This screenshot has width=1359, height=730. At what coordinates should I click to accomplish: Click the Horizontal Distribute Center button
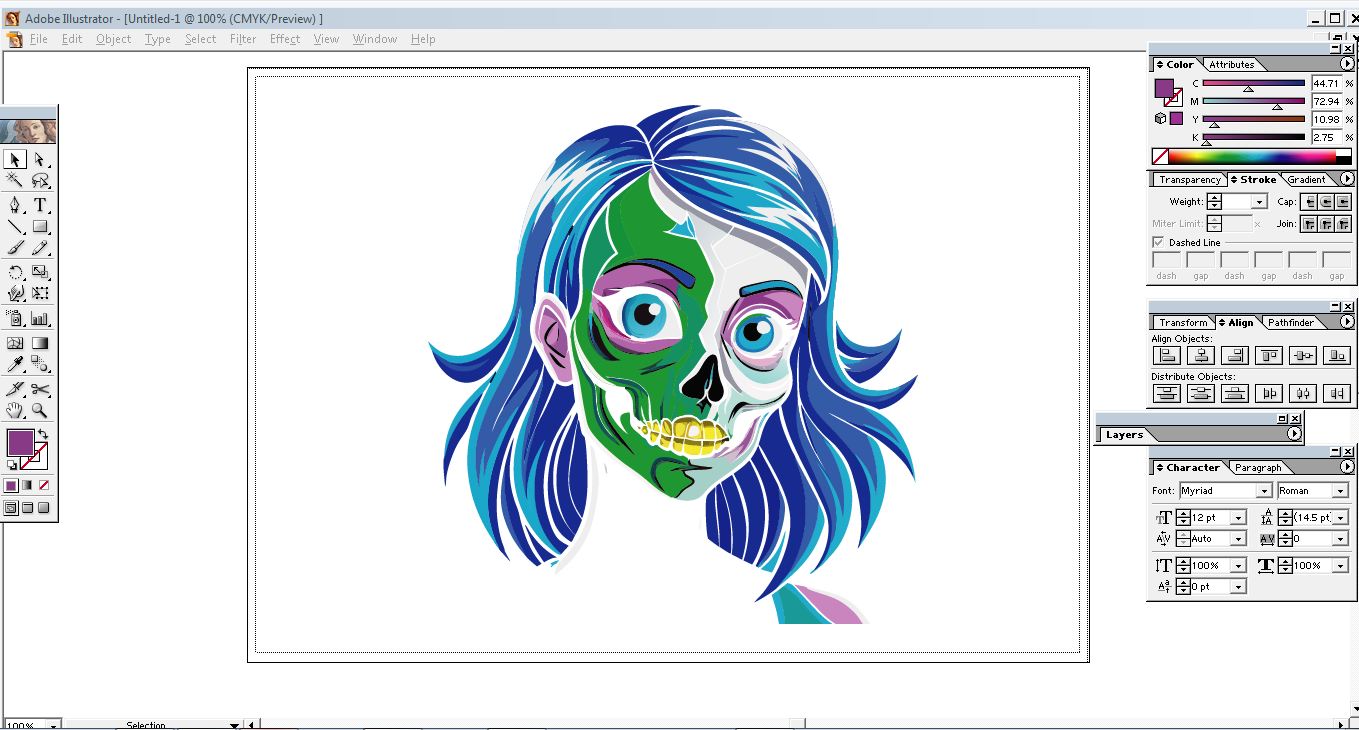pyautogui.click(x=1303, y=393)
